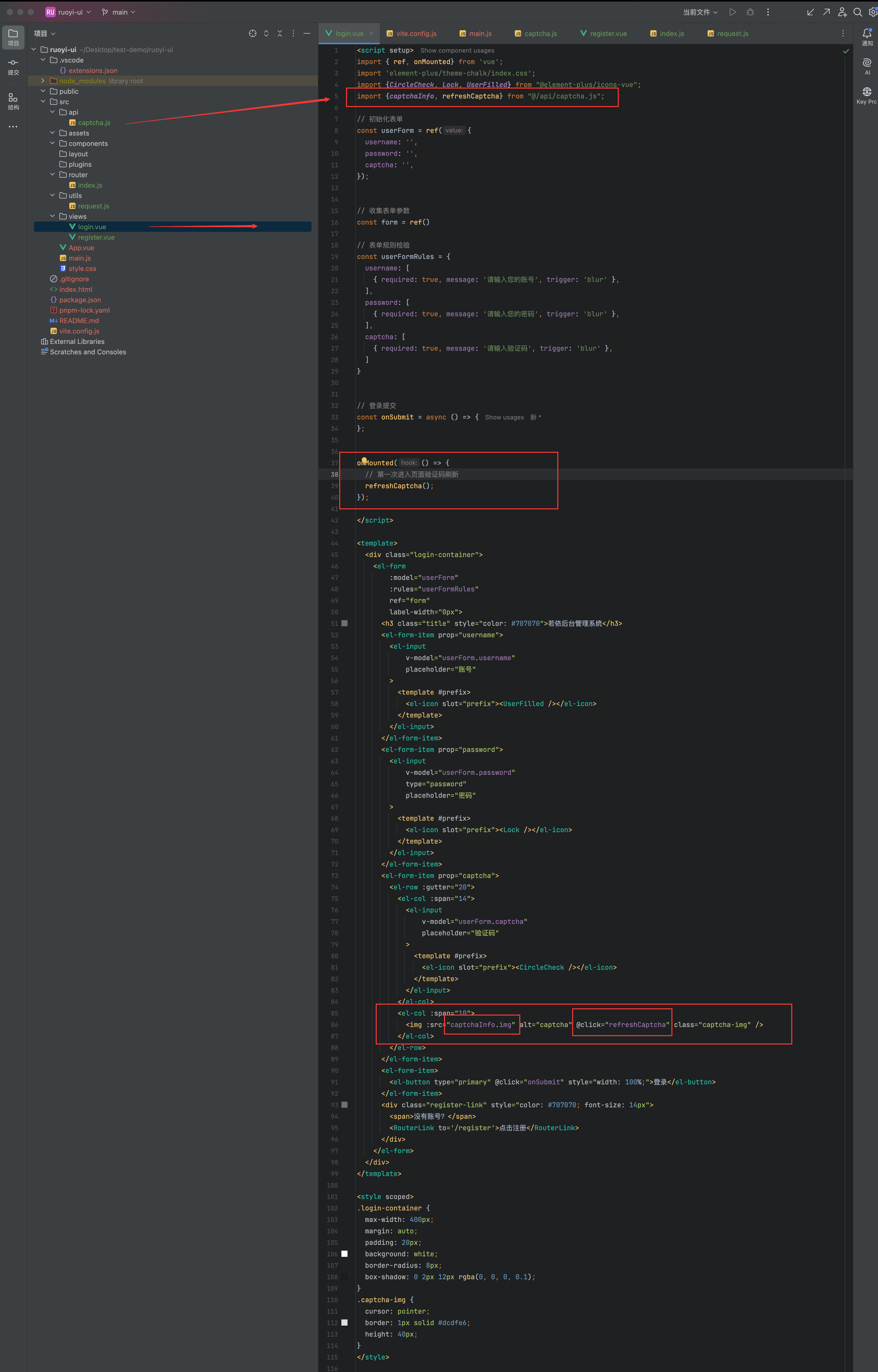Open the 项目 view selector dropdown
The height and width of the screenshot is (1372, 878).
[45, 34]
